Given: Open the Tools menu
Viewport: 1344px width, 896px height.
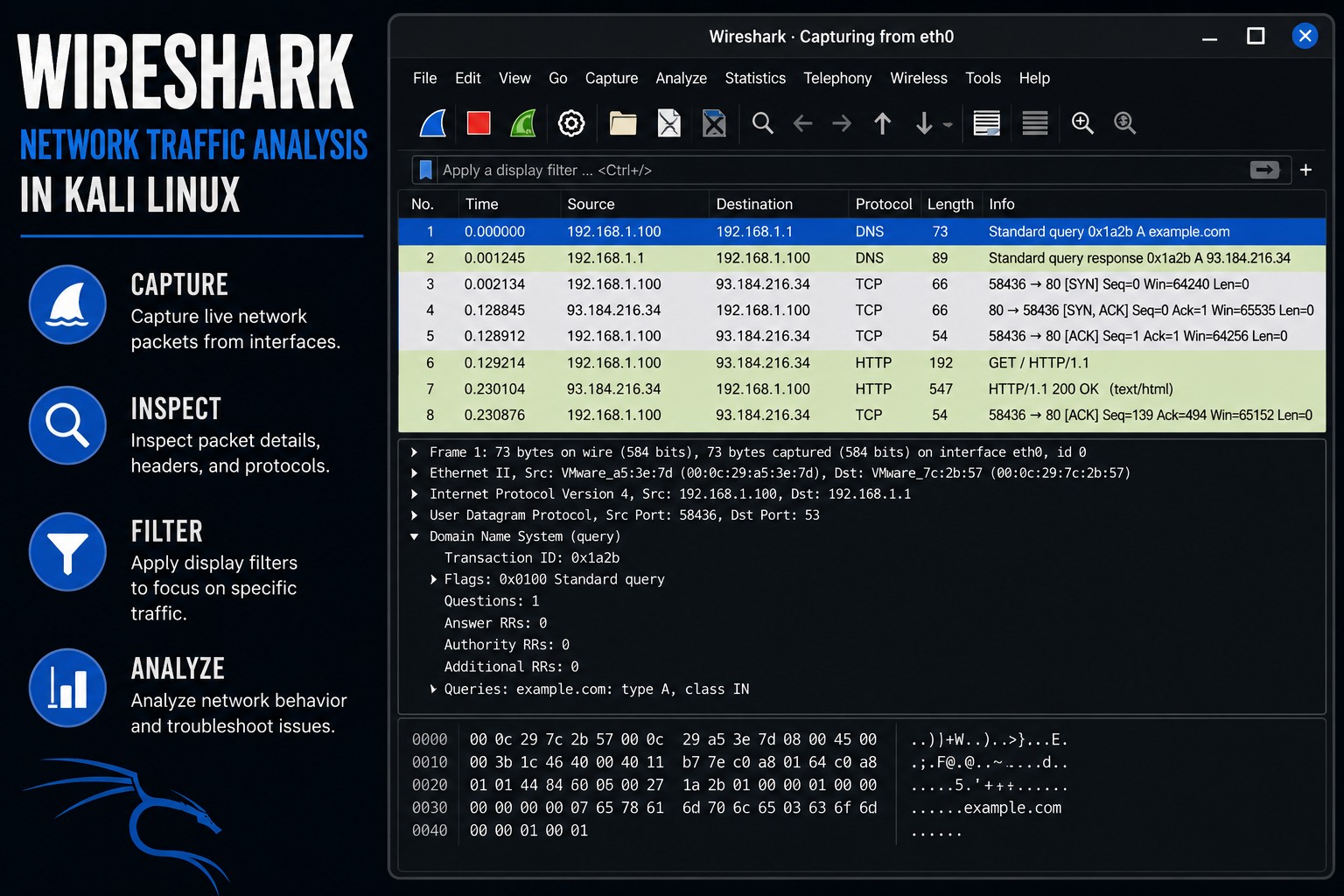Looking at the screenshot, I should (983, 79).
